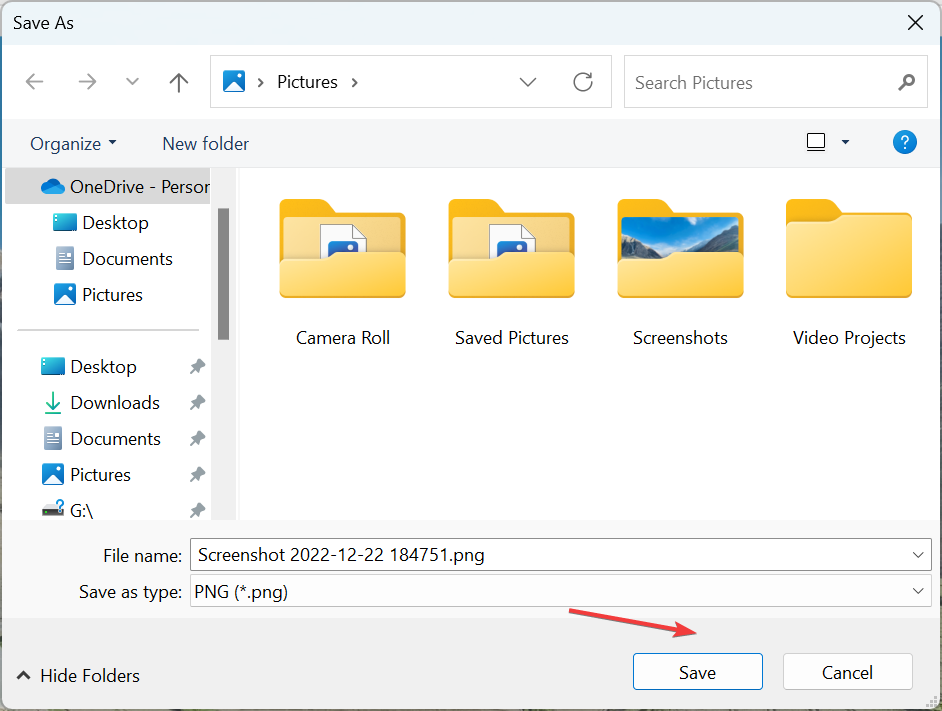
Task: Go back to previous folder
Action: [x=35, y=82]
